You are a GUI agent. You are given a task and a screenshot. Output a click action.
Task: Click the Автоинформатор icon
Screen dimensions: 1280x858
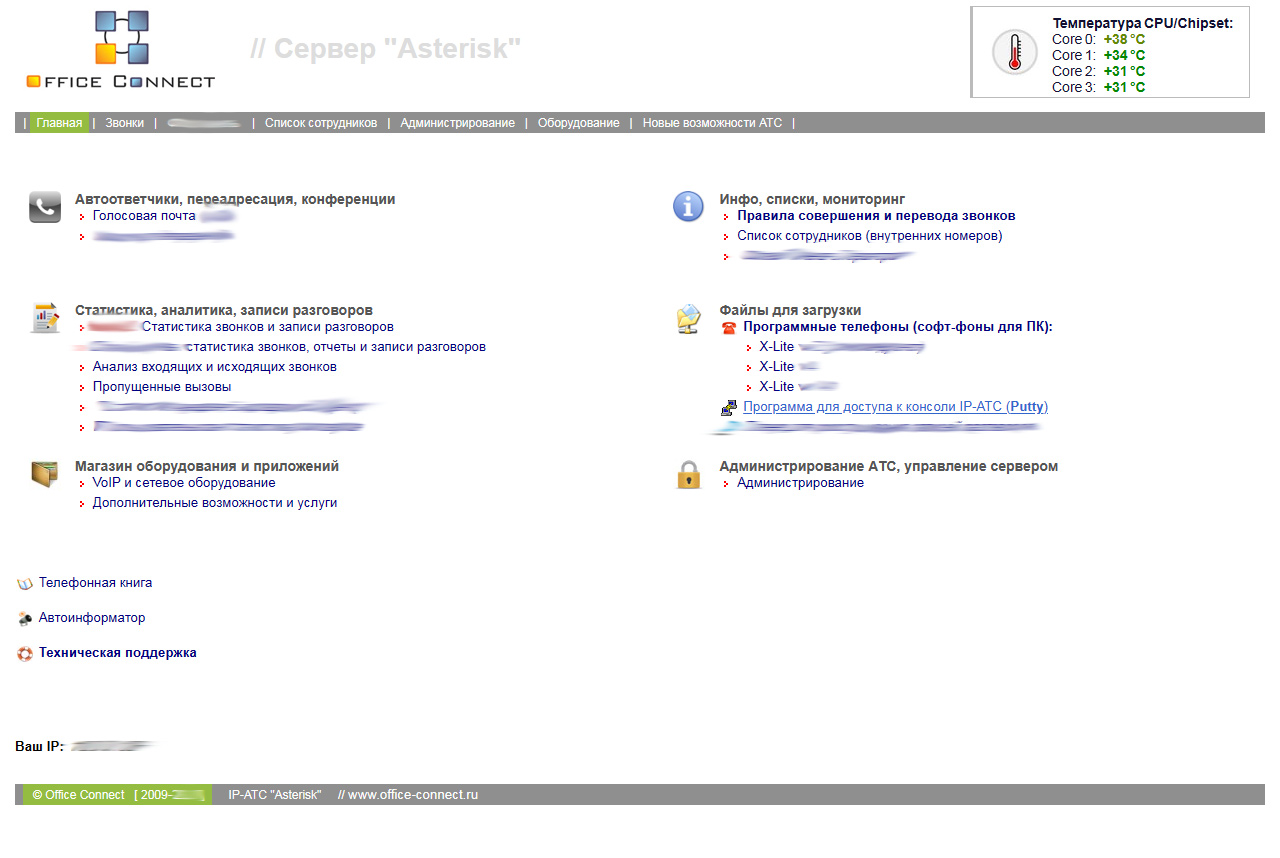[25, 619]
